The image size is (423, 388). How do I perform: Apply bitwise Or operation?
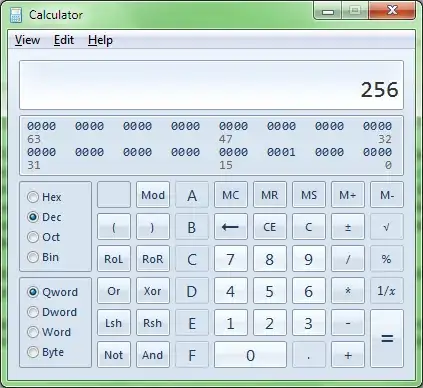(x=114, y=291)
